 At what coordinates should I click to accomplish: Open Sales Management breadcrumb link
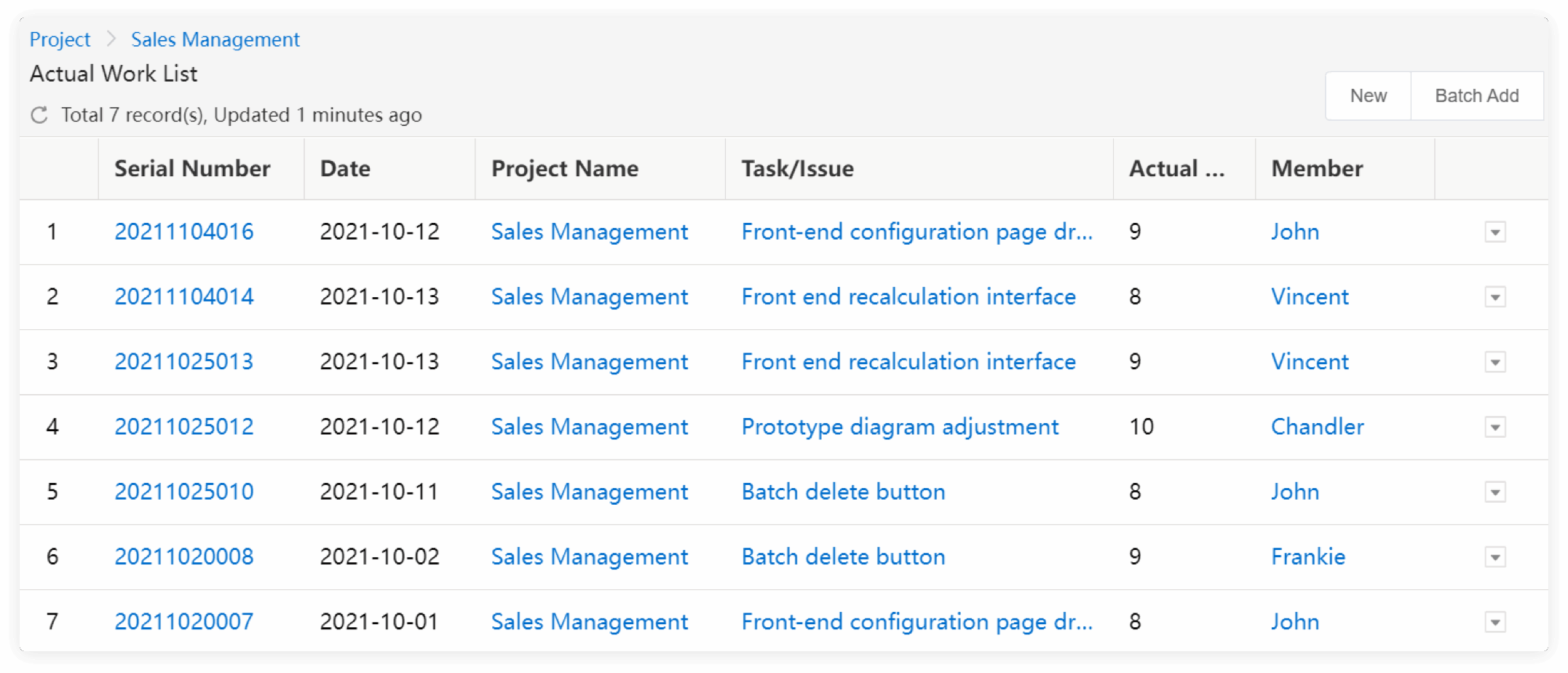click(215, 39)
